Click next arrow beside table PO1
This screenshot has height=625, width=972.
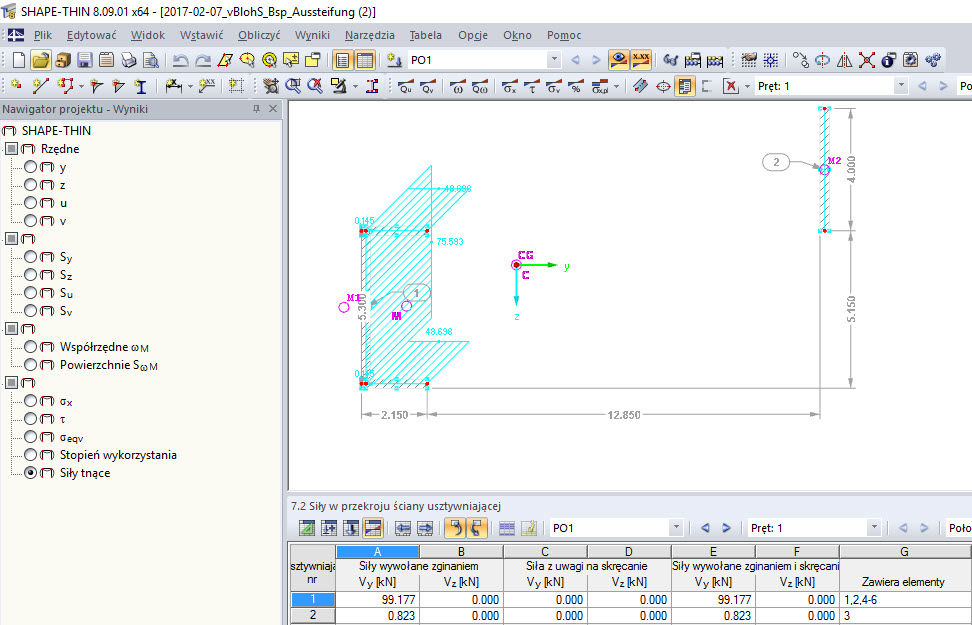[726, 528]
